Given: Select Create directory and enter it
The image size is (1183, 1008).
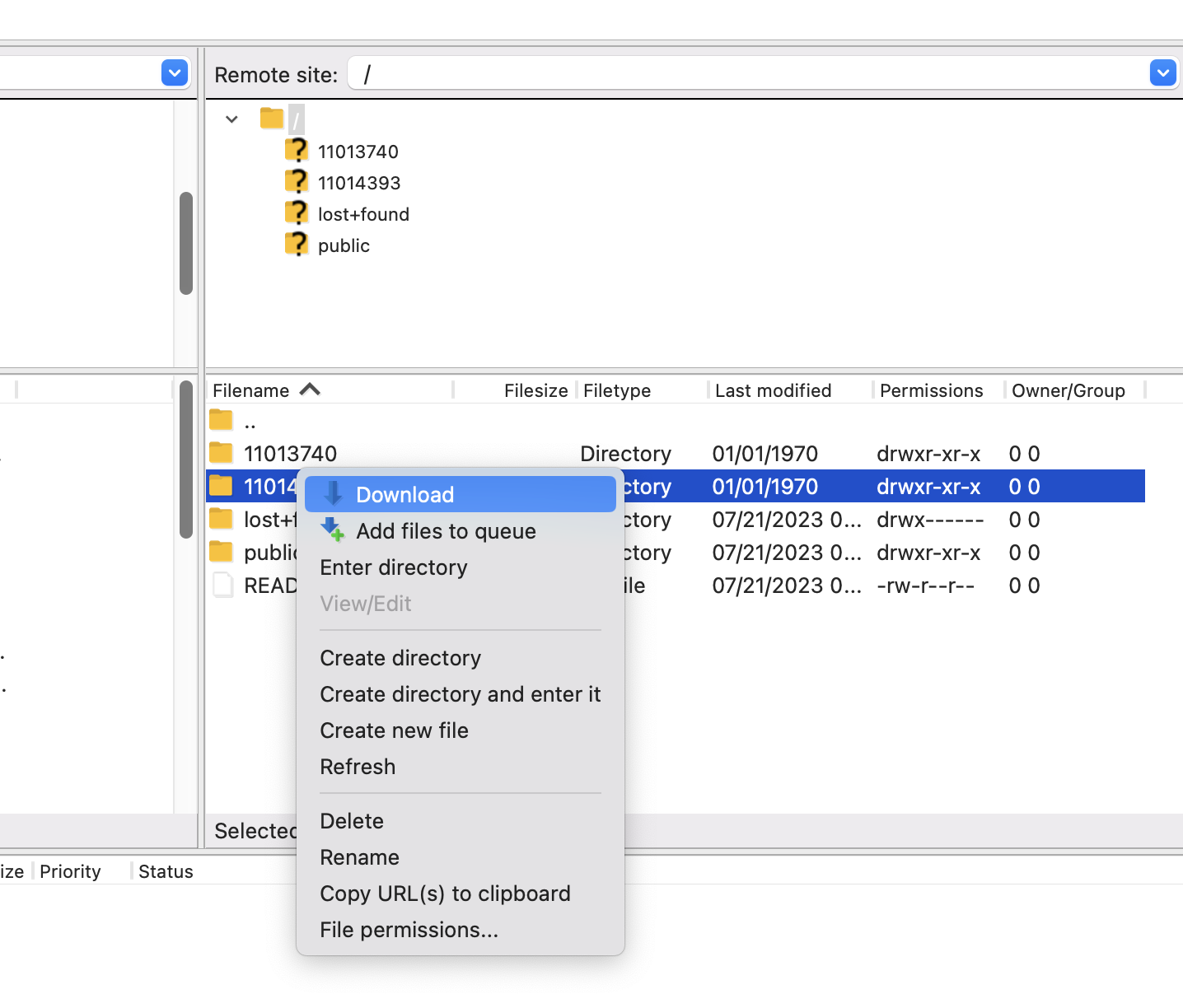Looking at the screenshot, I should click(x=460, y=694).
